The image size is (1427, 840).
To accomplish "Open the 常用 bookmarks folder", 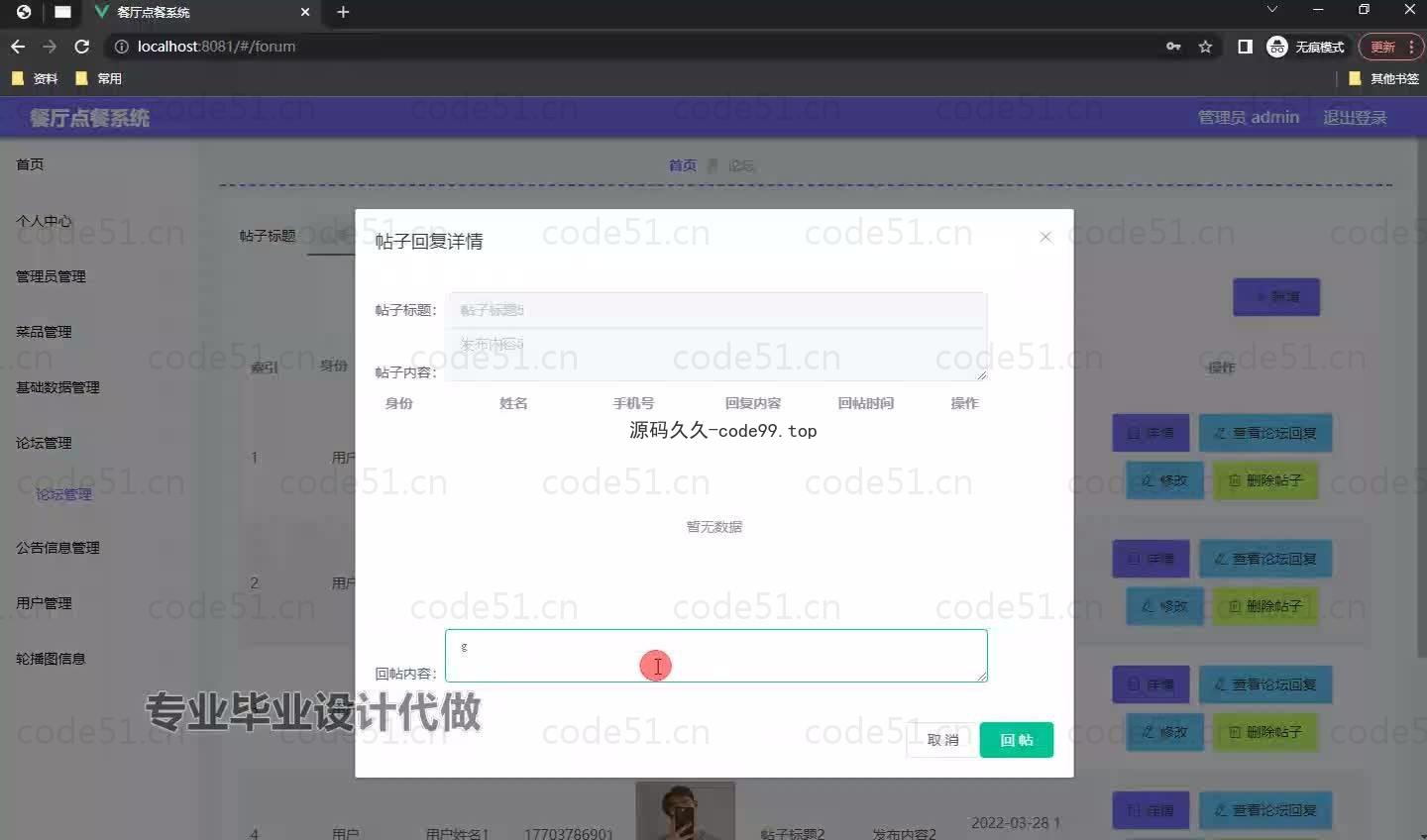I will point(99,78).
